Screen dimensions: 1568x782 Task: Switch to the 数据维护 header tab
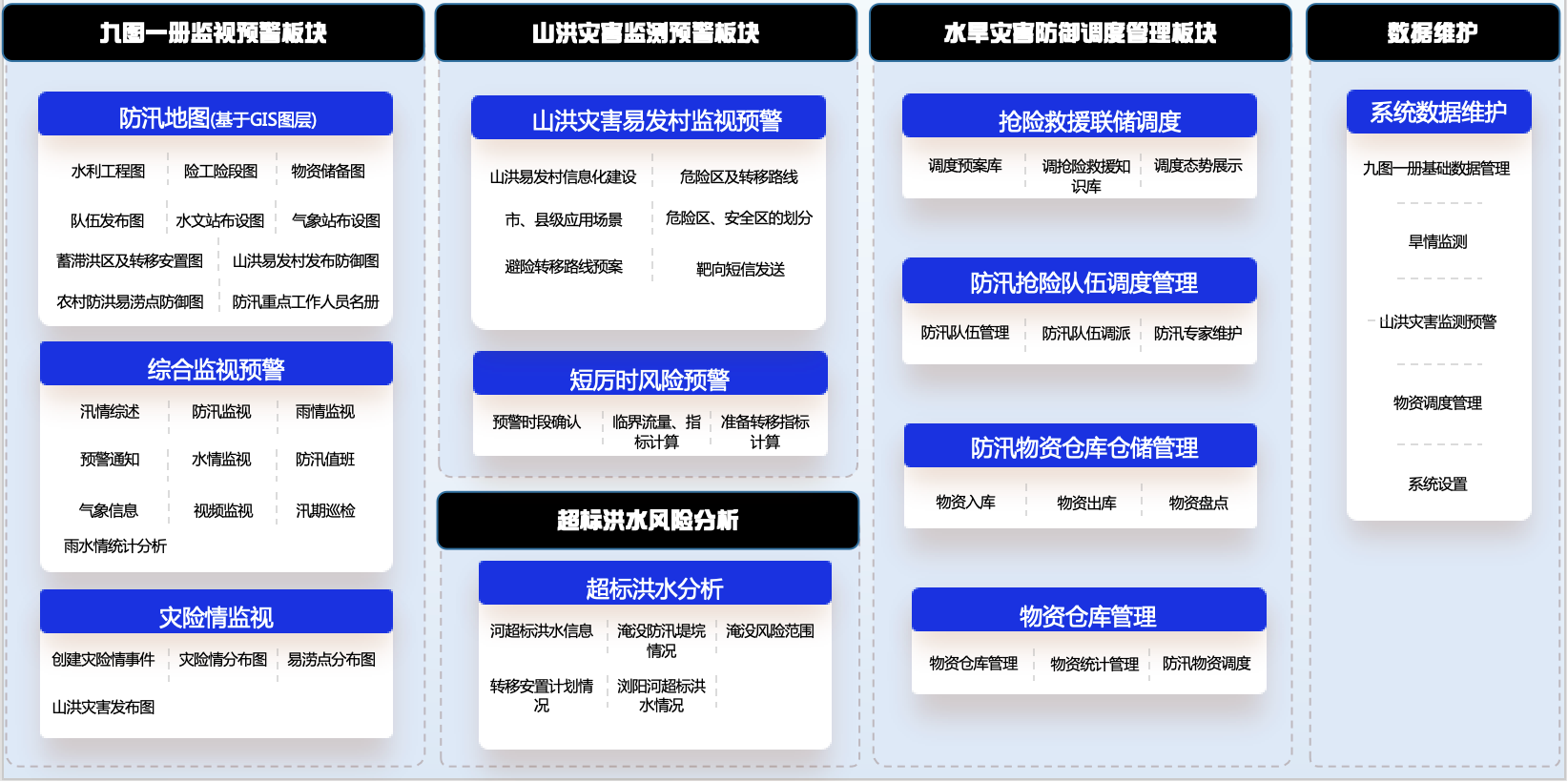pyautogui.click(x=1433, y=33)
